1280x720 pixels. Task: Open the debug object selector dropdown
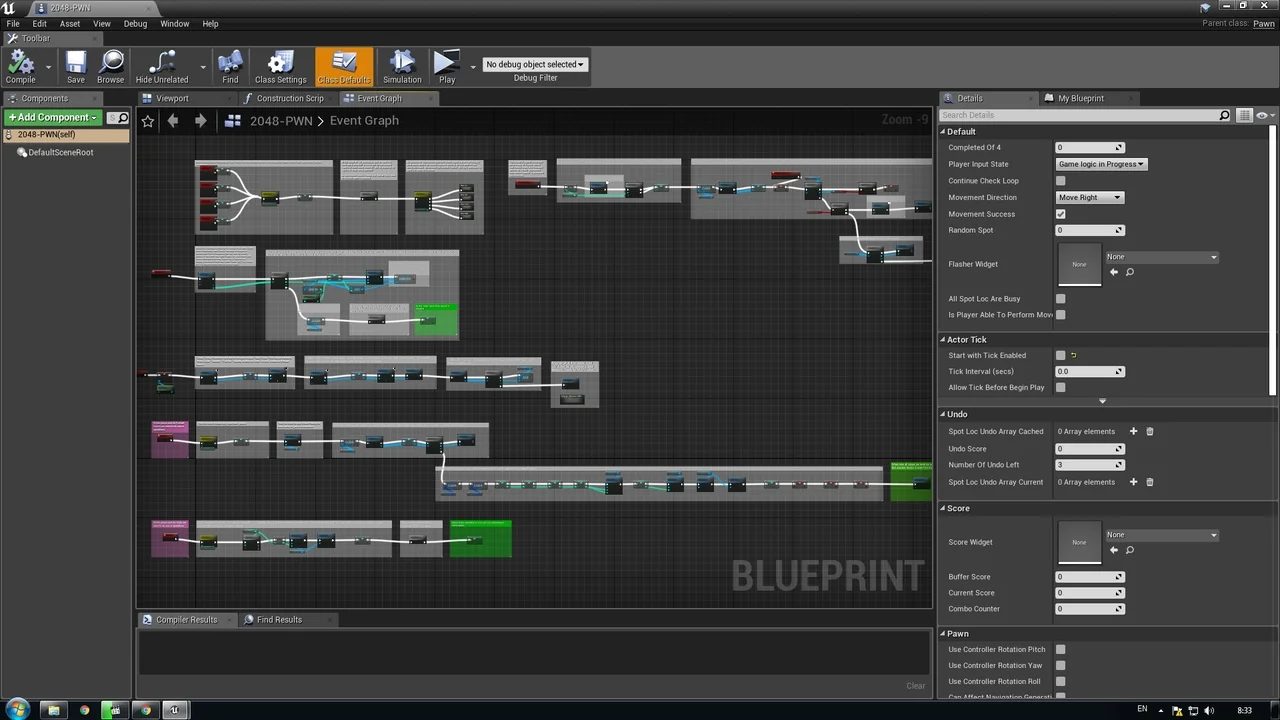[x=535, y=64]
